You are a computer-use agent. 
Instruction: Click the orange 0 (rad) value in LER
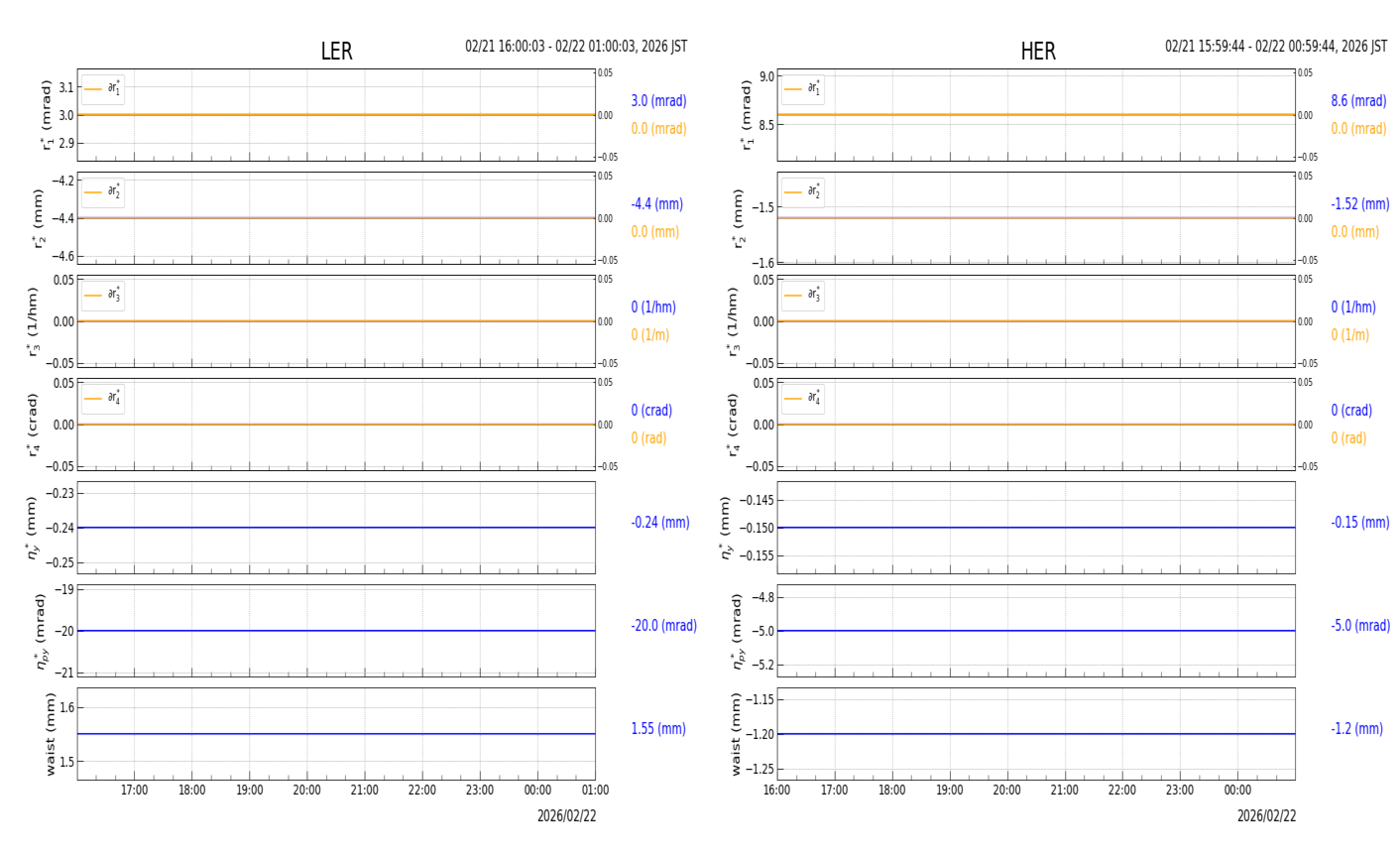point(648,438)
